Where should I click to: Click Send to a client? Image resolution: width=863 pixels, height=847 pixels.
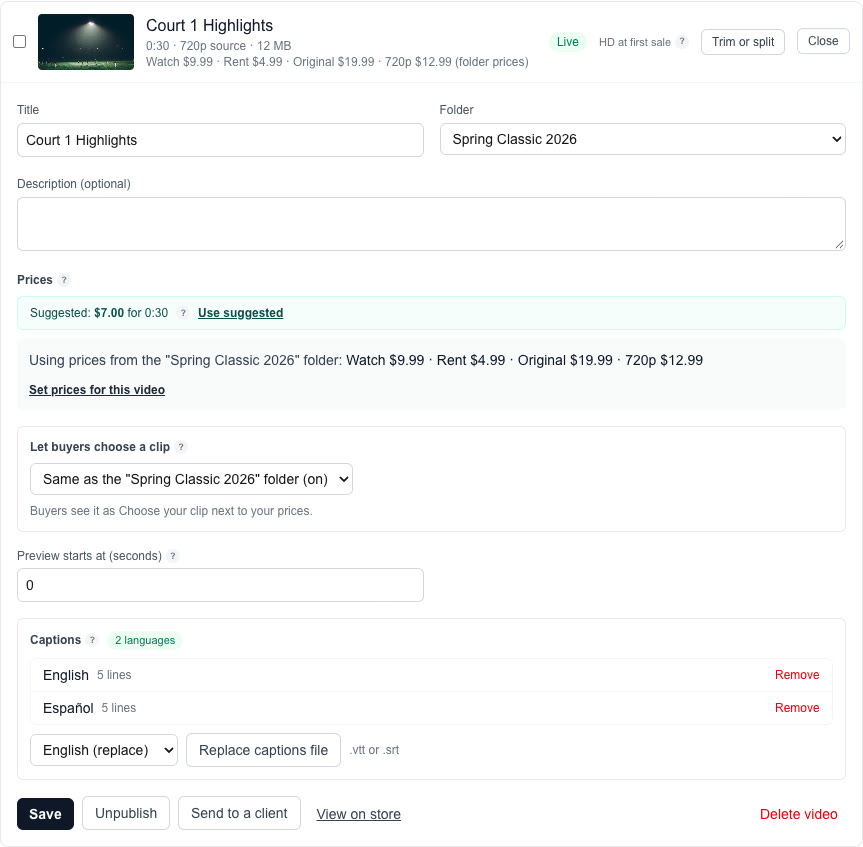[239, 813]
